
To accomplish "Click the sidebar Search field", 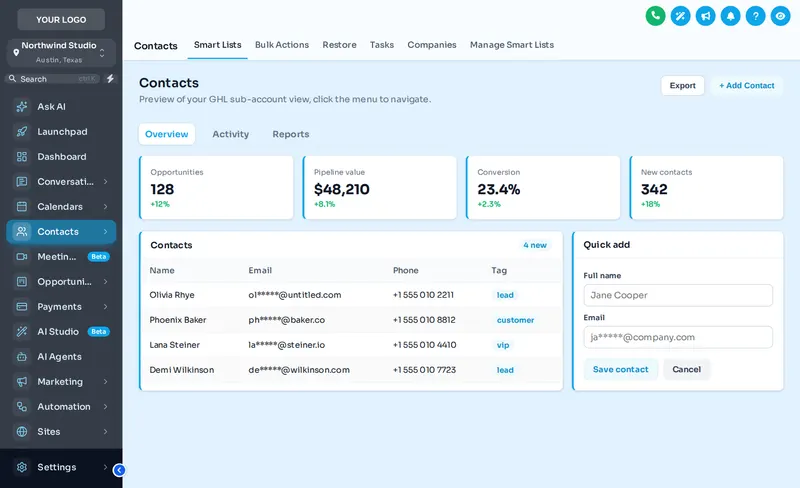I will click(53, 79).
